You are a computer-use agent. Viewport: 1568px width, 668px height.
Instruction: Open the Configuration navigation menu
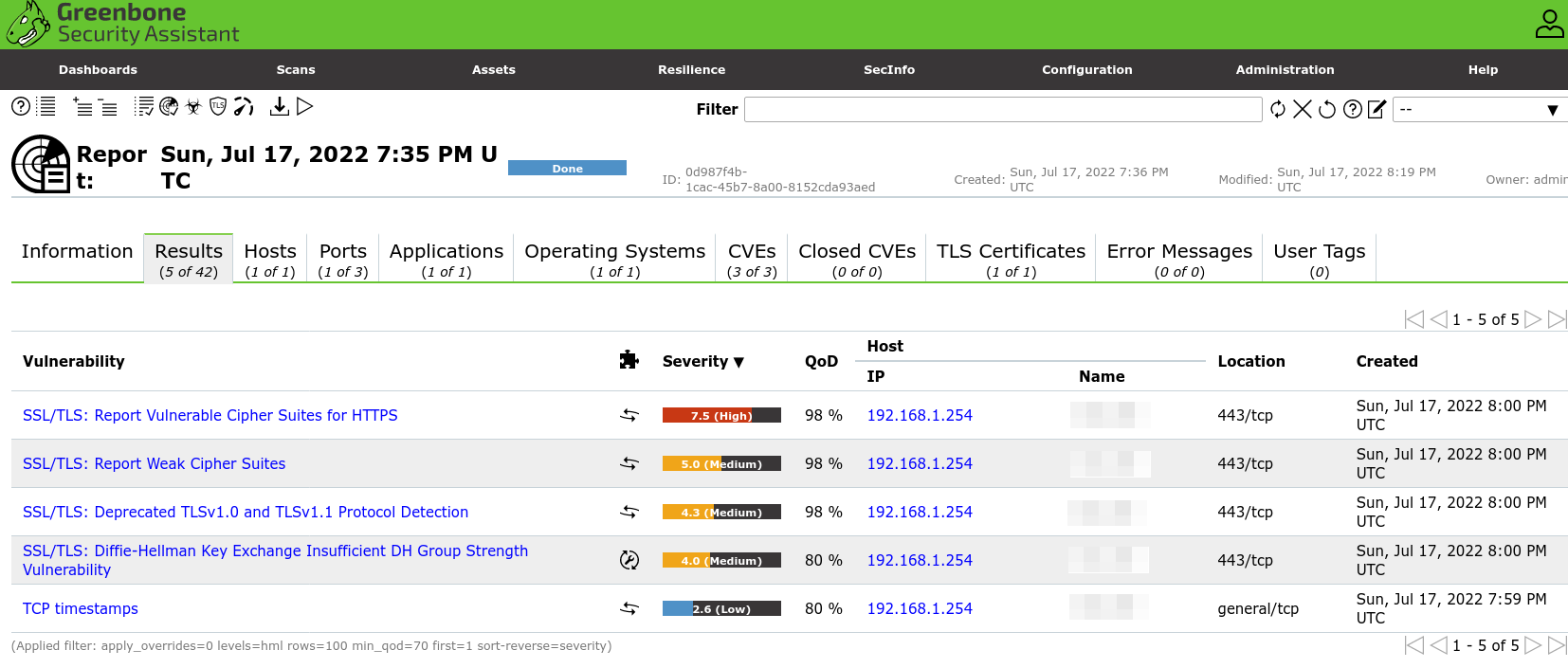[x=1086, y=70]
